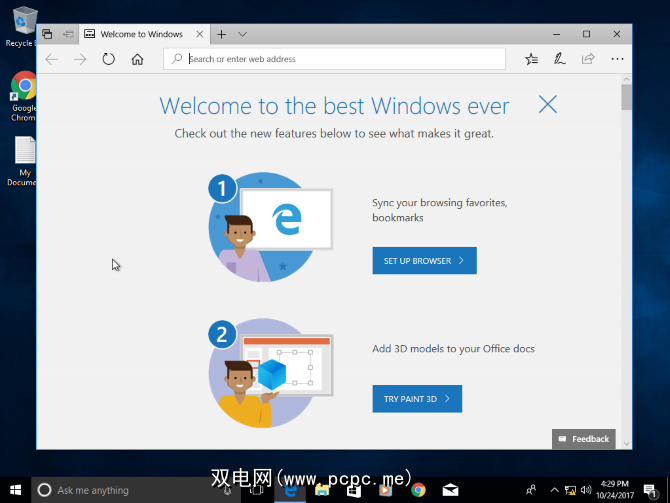Focus the search or web address box
670x503 pixels.
334,59
